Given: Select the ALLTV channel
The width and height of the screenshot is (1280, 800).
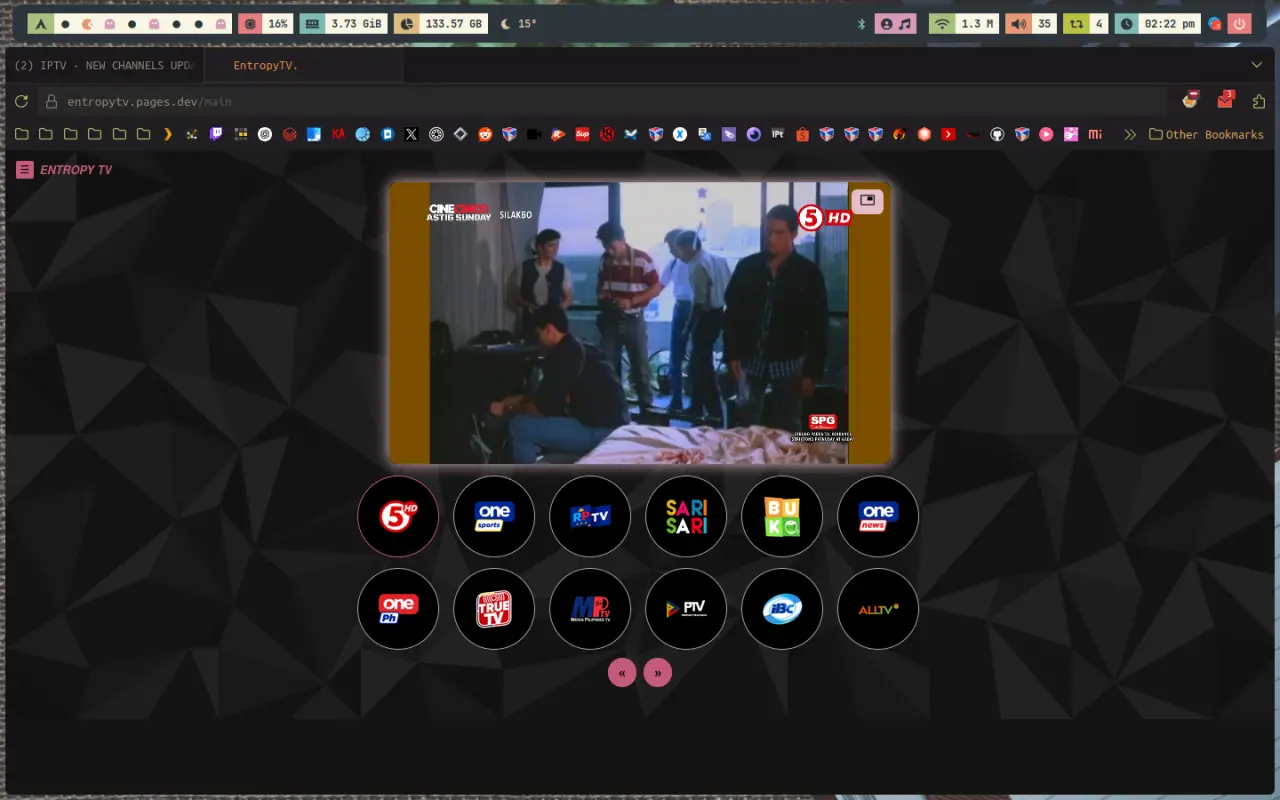Looking at the screenshot, I should (x=878, y=609).
